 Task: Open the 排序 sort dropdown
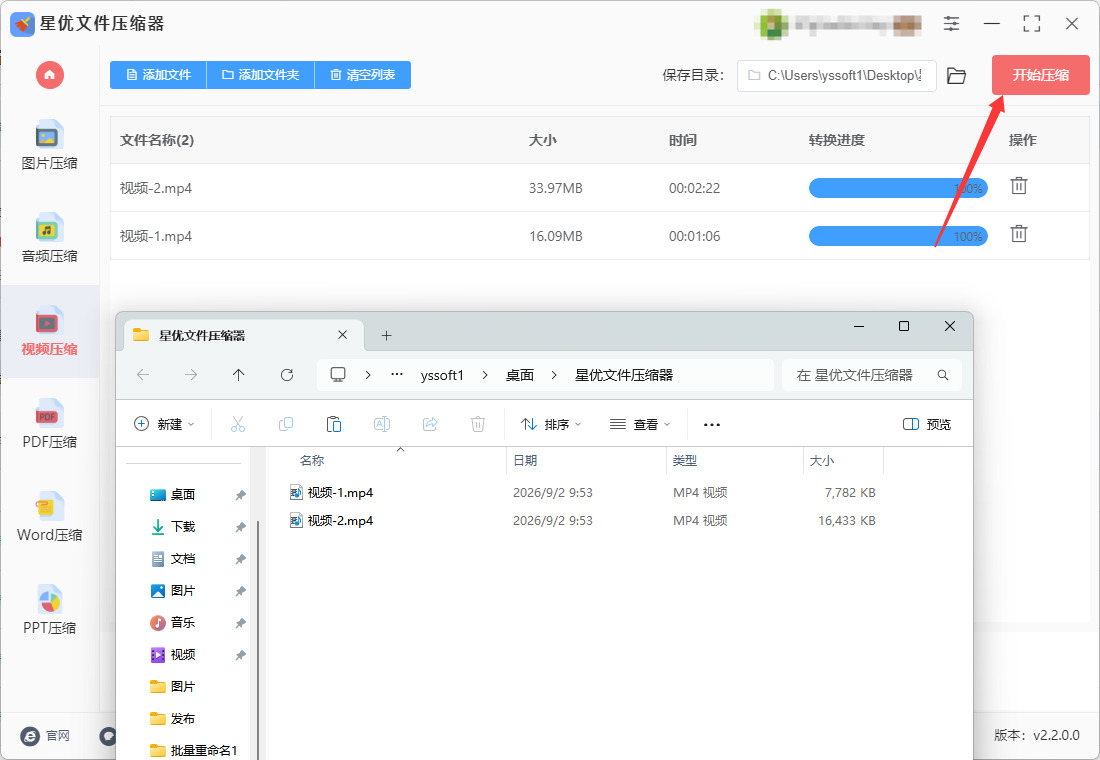point(551,424)
